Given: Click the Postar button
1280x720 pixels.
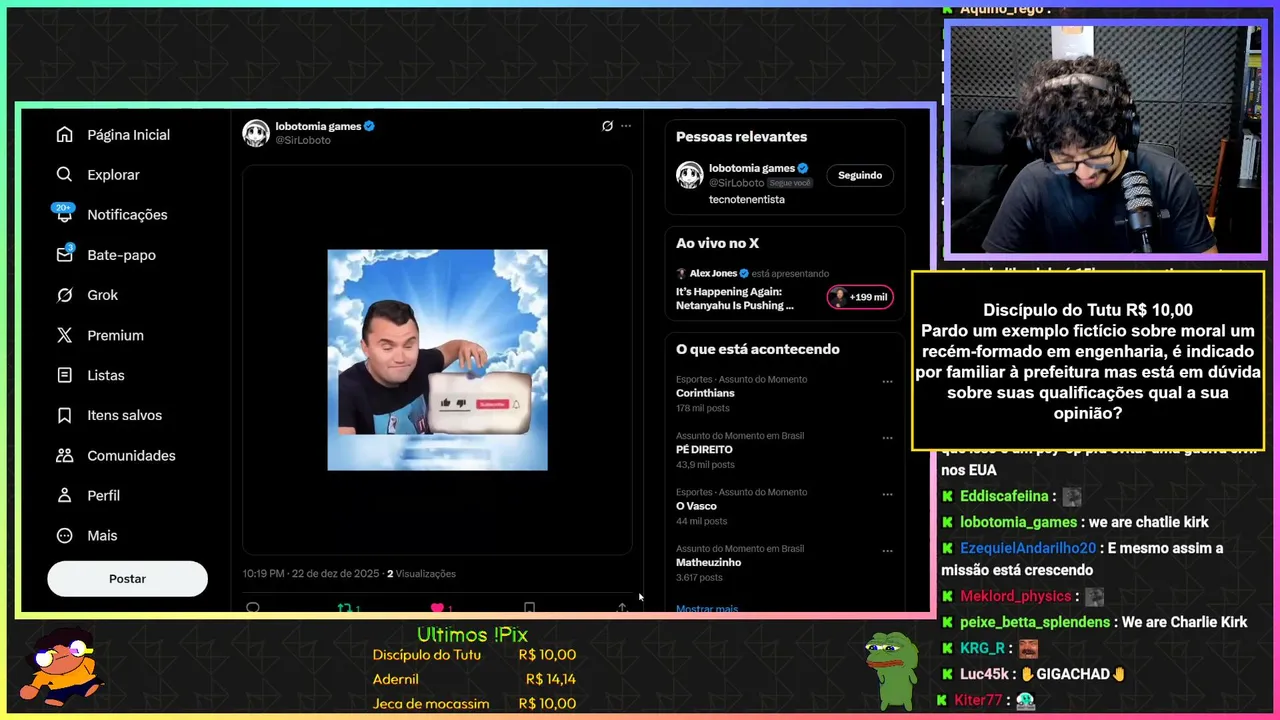Looking at the screenshot, I should [x=127, y=579].
